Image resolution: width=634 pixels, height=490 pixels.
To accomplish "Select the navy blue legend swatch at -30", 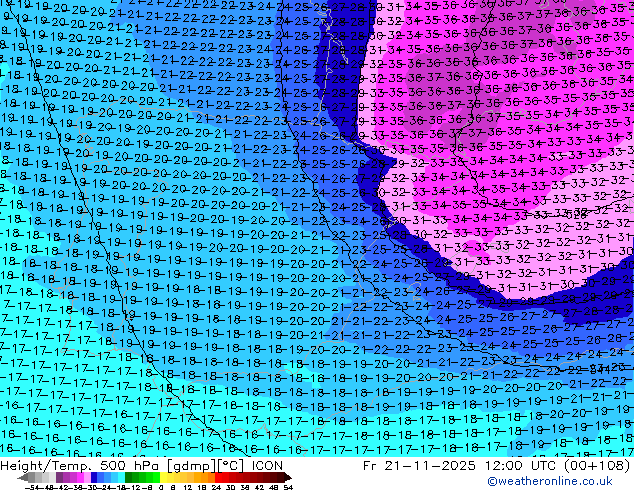I will (x=94, y=477).
